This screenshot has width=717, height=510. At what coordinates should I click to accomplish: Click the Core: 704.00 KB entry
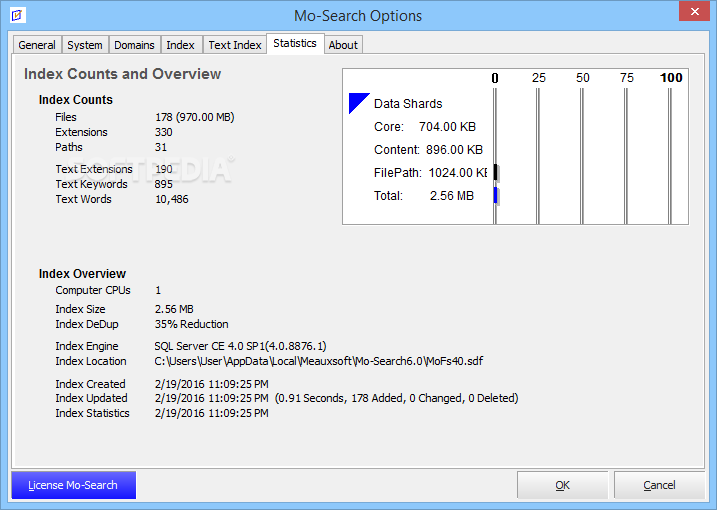(425, 127)
